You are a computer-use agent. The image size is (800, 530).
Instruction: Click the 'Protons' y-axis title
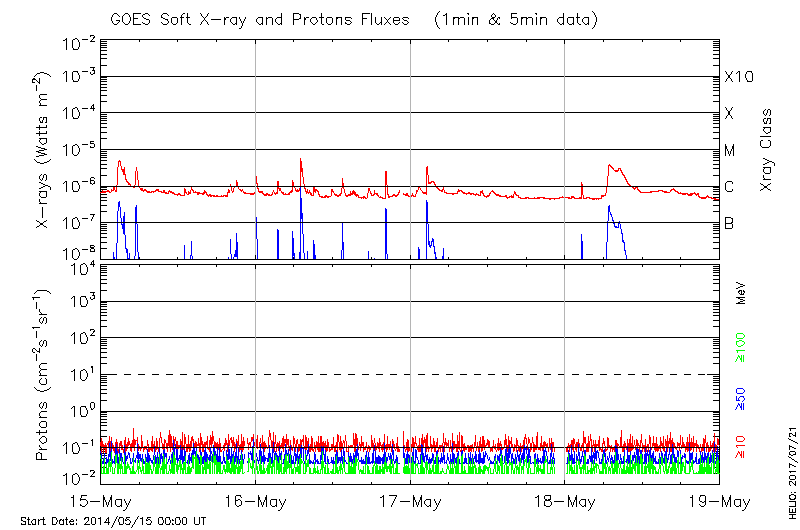pyautogui.click(x=44, y=375)
